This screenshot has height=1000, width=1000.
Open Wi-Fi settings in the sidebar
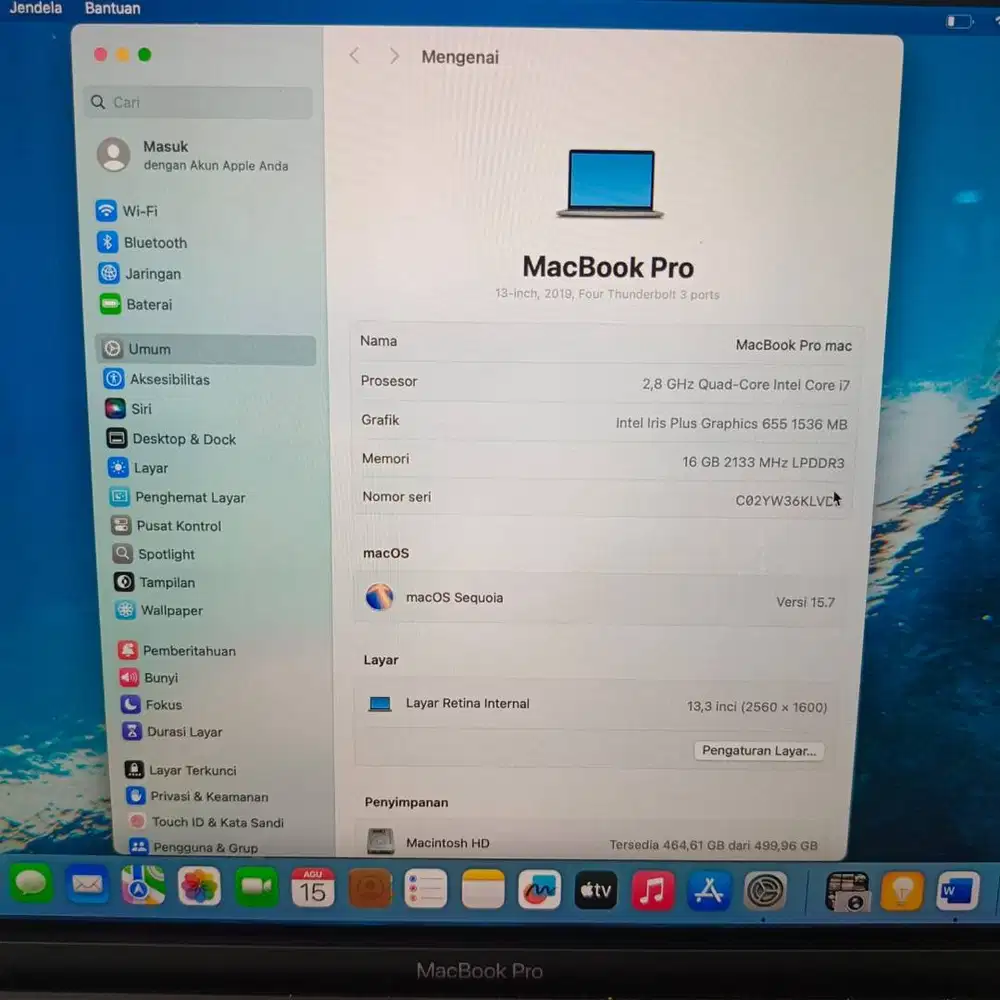pos(128,210)
